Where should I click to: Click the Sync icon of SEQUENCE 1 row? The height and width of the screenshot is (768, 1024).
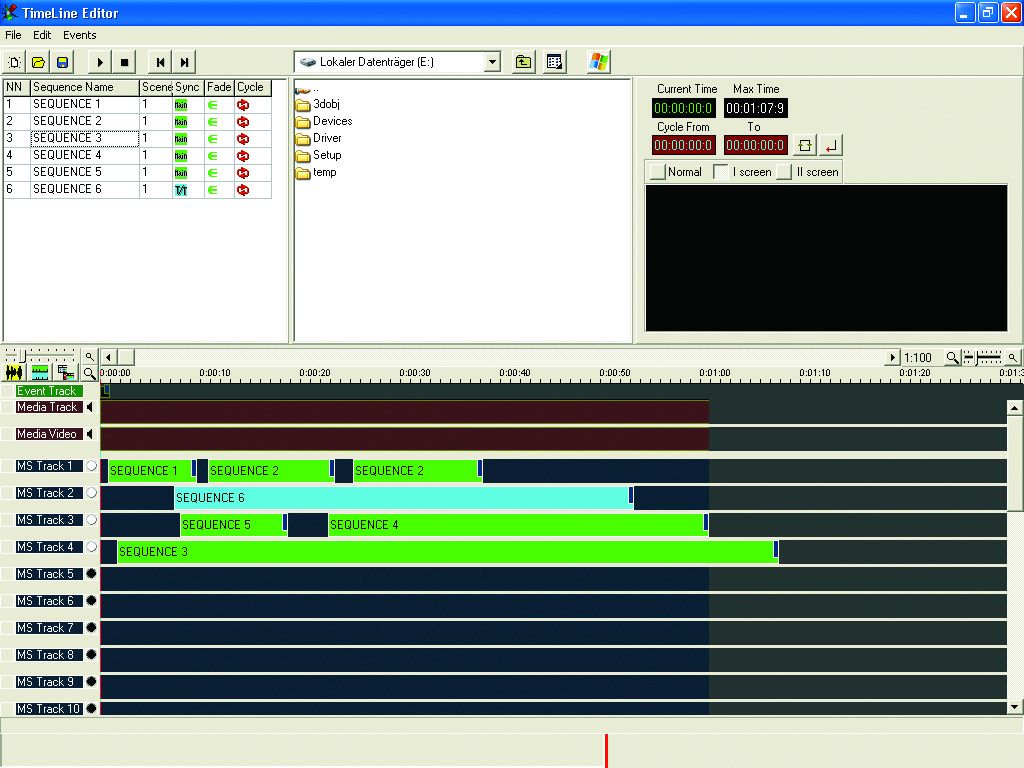pyautogui.click(x=181, y=104)
